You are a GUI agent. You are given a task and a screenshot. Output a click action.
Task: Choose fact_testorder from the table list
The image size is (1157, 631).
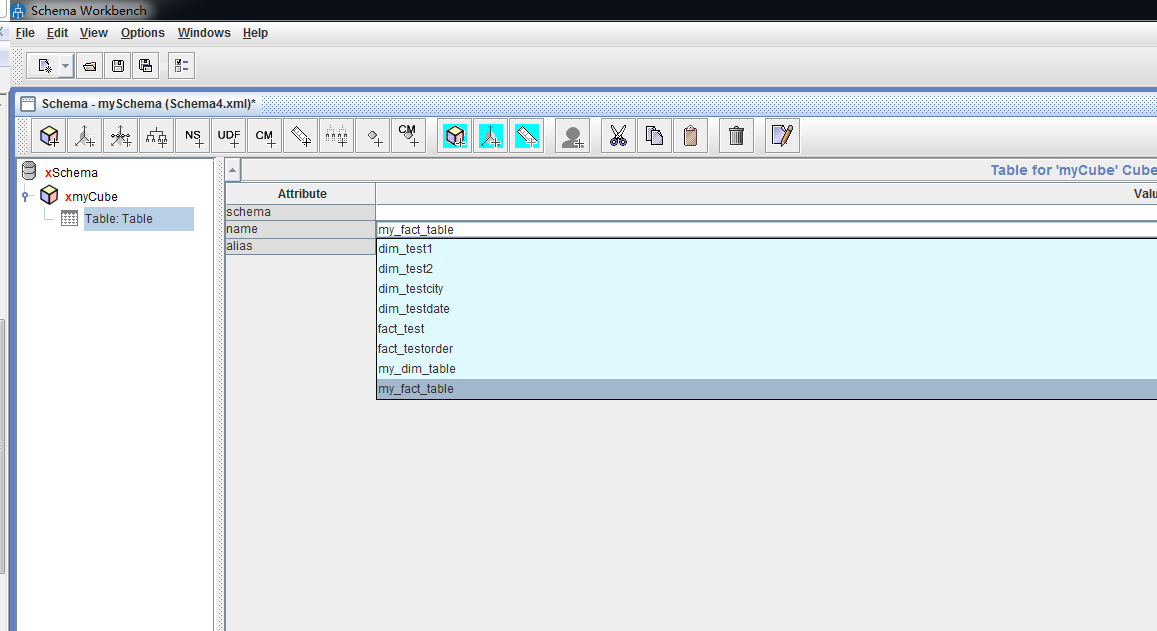tap(767, 348)
